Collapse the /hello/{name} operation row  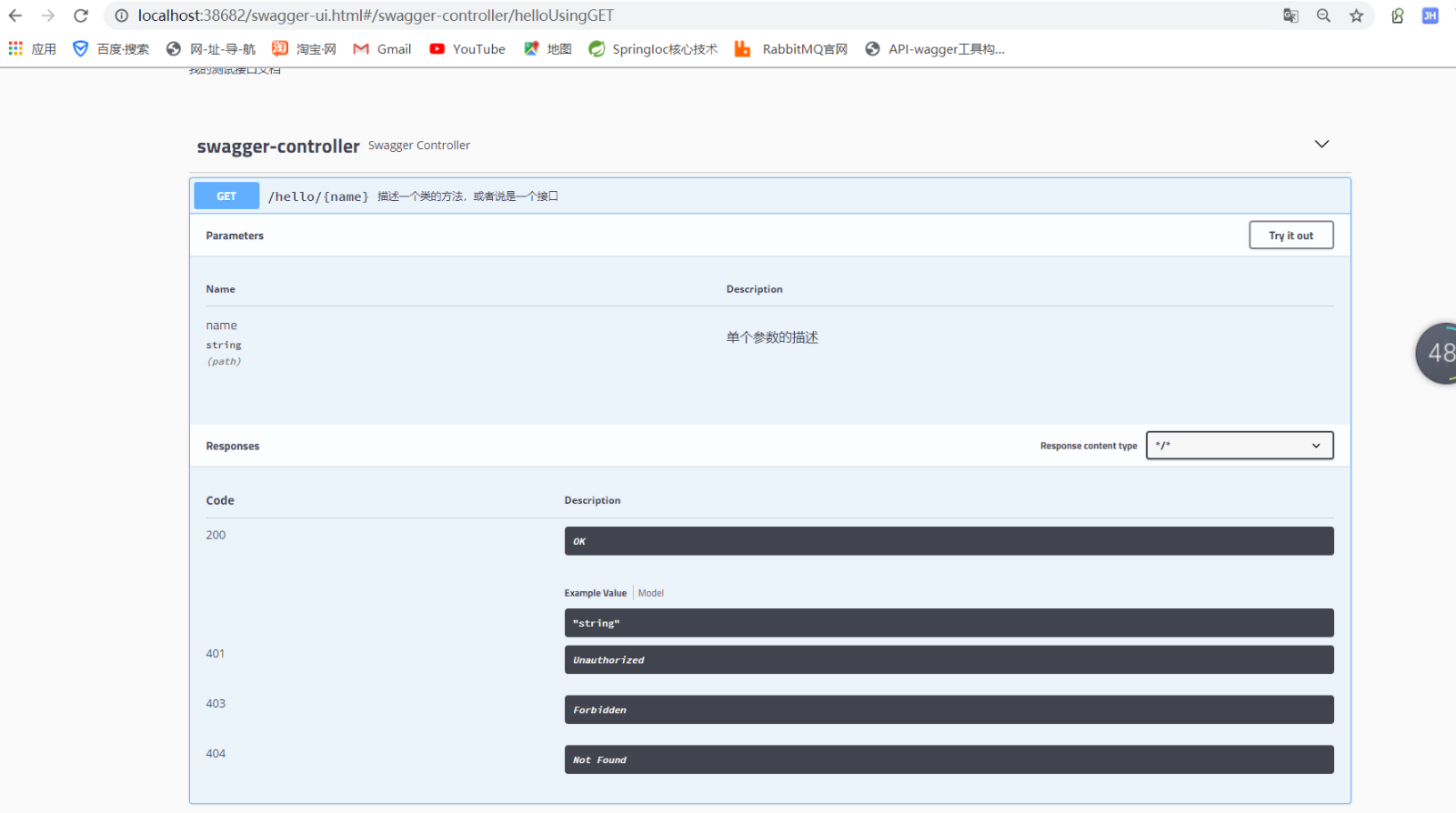tap(770, 196)
